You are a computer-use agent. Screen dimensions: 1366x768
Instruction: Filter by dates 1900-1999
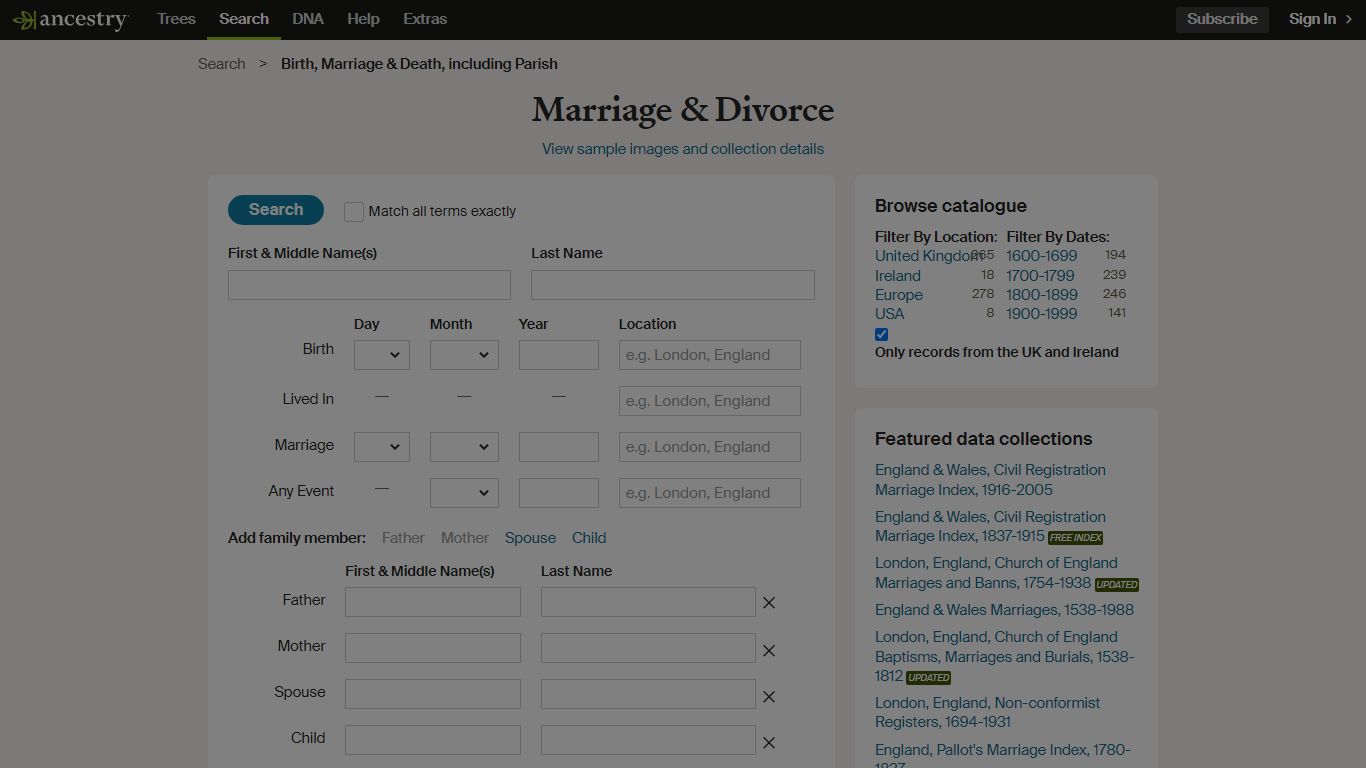tap(1042, 314)
